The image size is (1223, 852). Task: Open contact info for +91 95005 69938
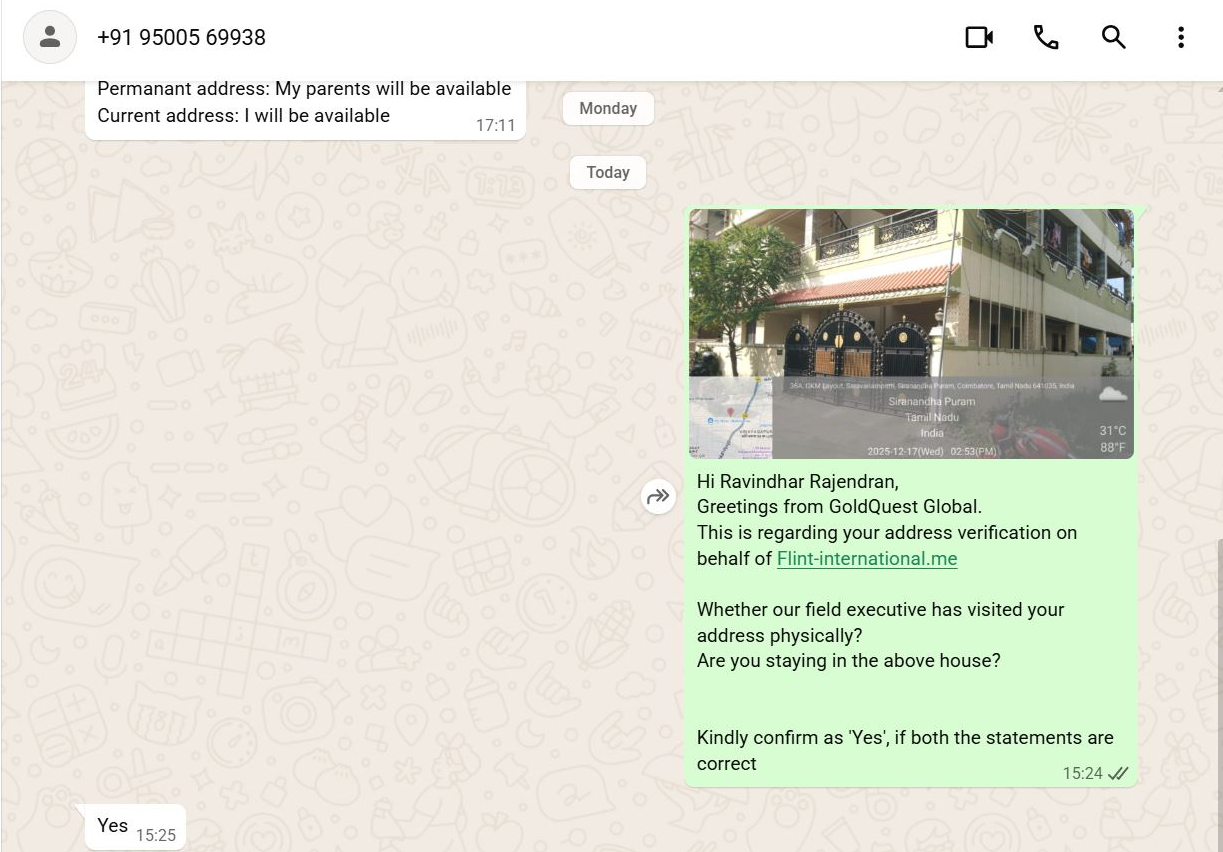point(181,38)
